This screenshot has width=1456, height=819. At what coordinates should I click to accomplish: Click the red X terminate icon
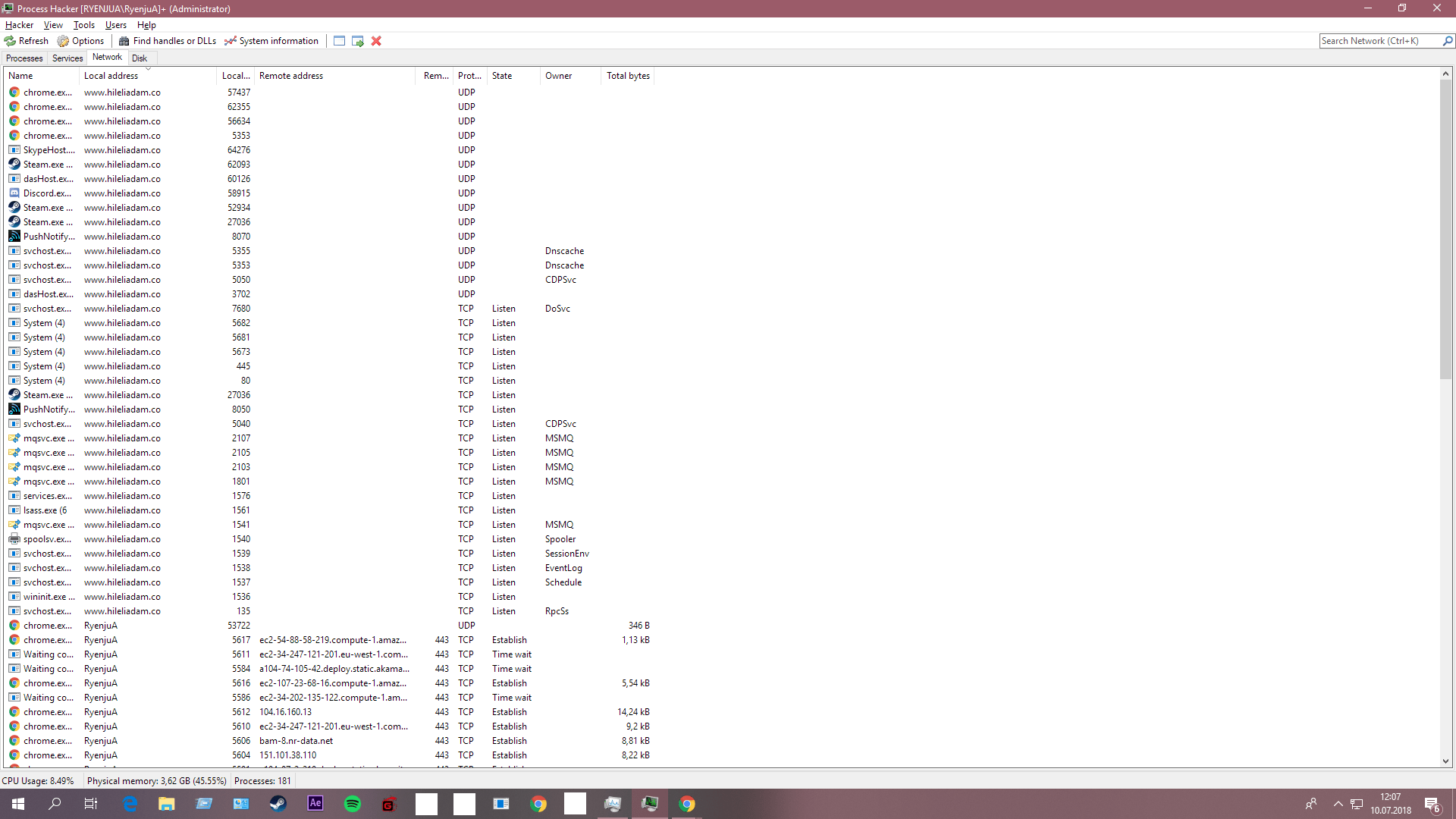pyautogui.click(x=376, y=41)
